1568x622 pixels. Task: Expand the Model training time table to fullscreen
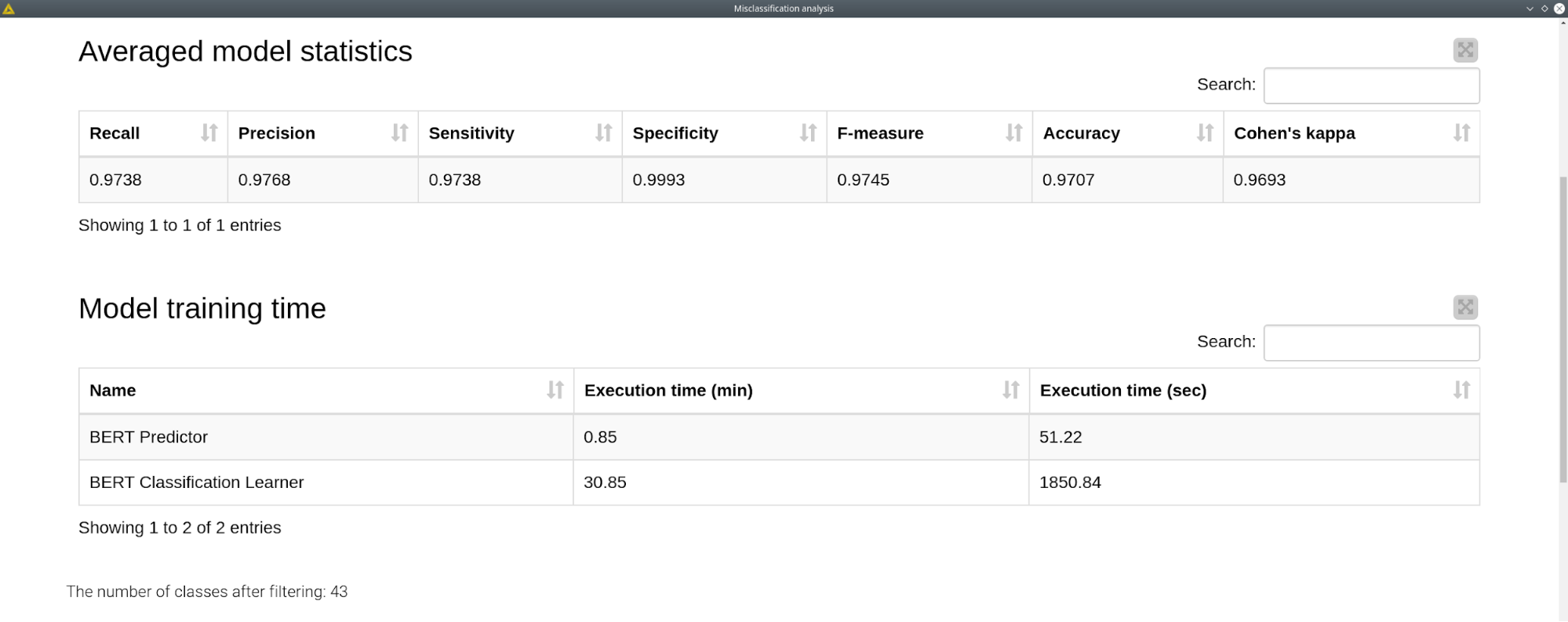1465,307
